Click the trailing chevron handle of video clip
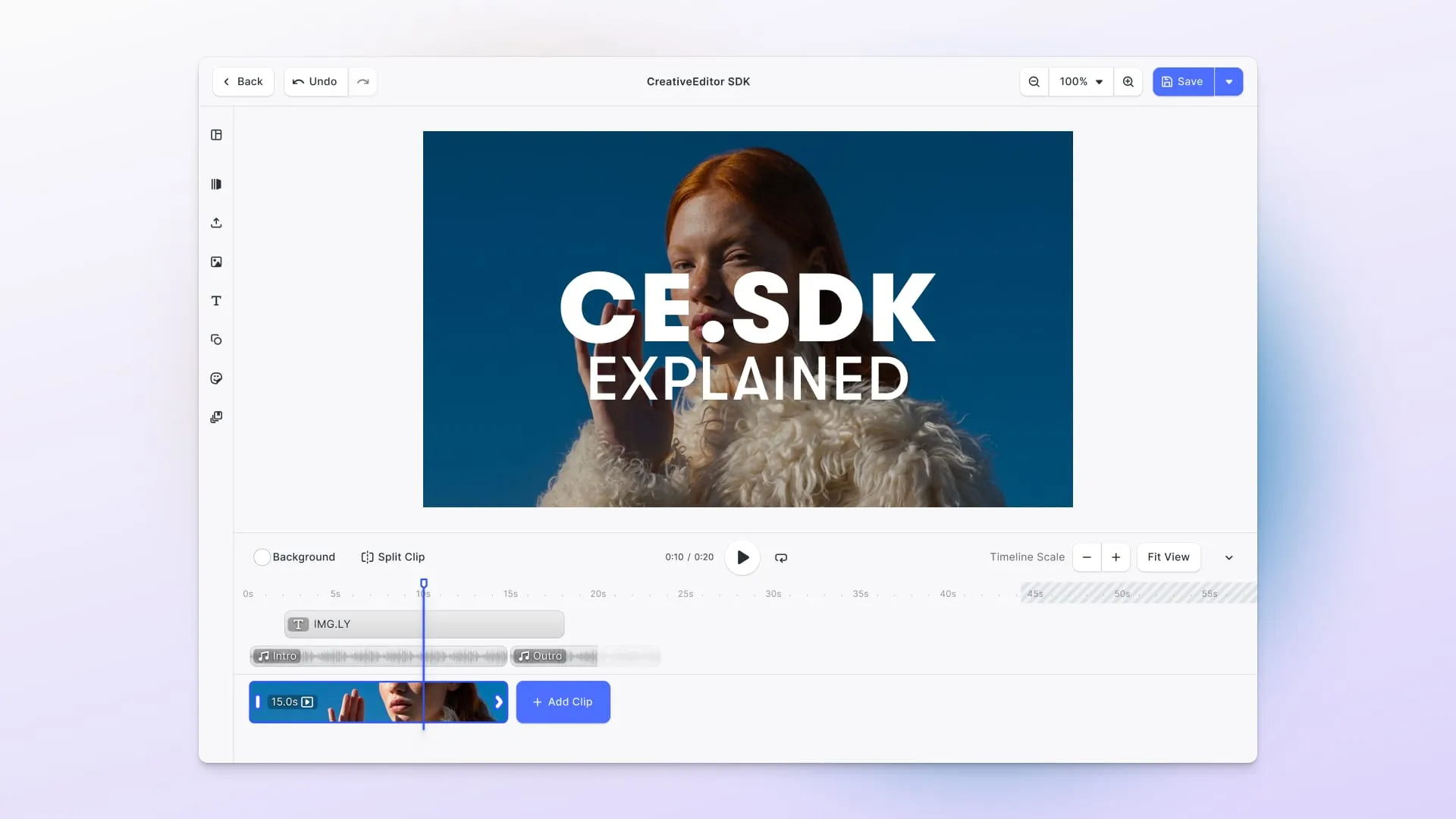 click(498, 702)
